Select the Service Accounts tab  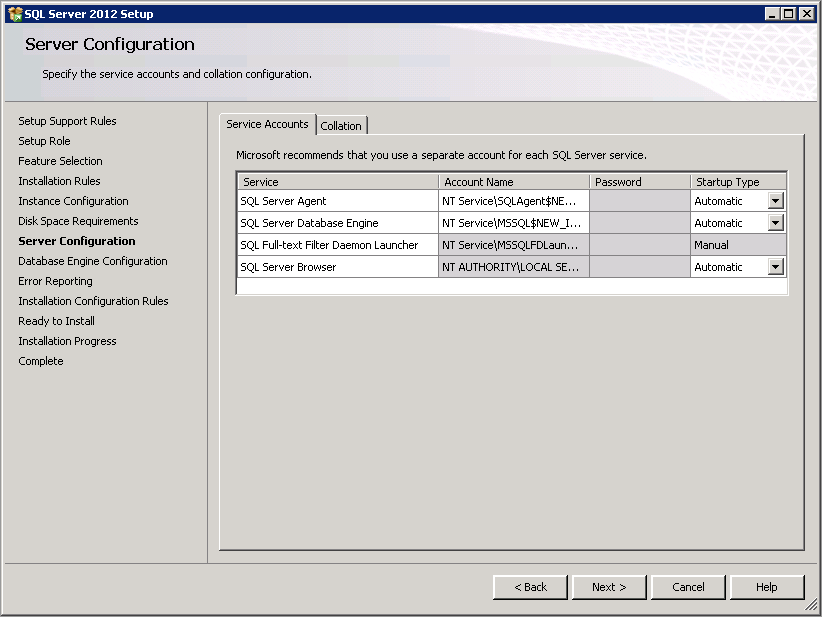point(267,124)
